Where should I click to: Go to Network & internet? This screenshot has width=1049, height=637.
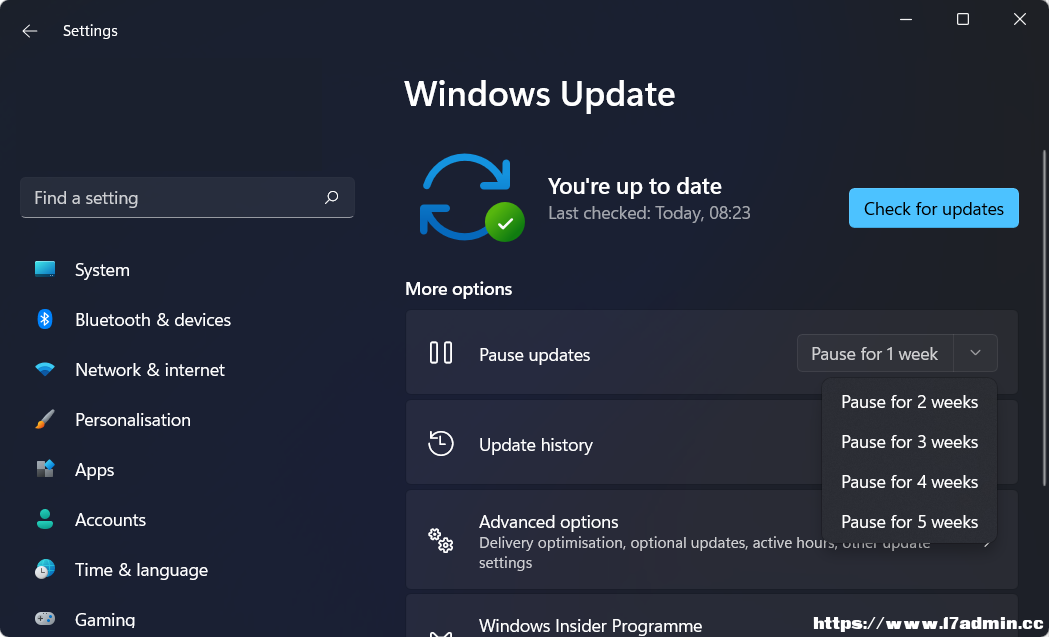tap(150, 369)
